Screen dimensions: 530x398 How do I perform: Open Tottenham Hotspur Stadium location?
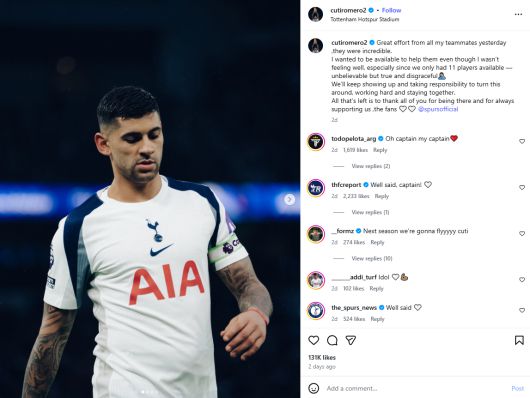point(365,19)
